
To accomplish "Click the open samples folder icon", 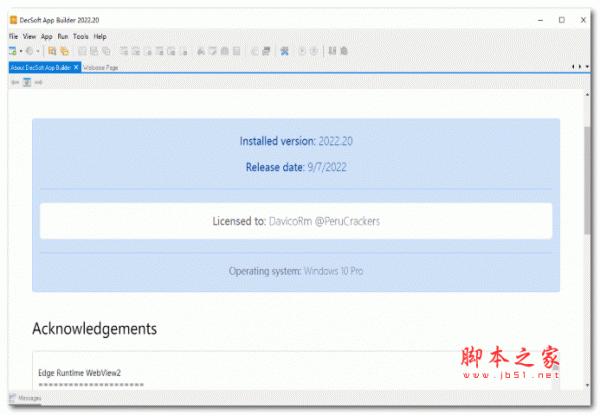I will (64, 51).
